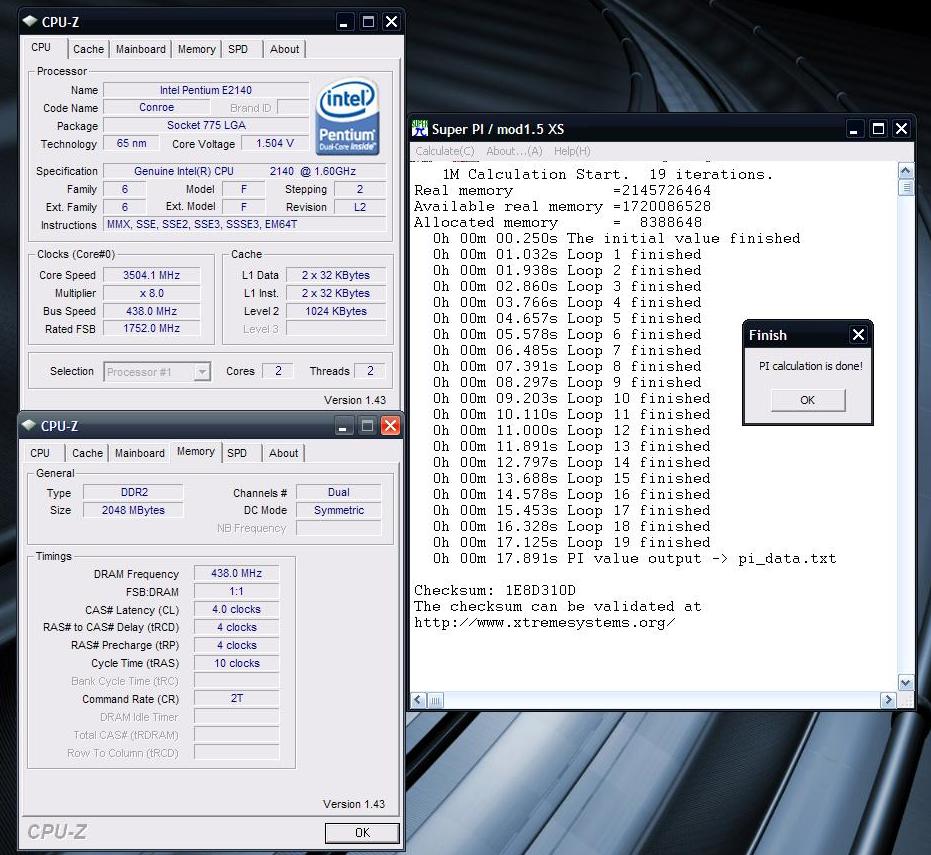Click the Level 2 cache value '1024 KBytes'
Viewport: 931px width, 855px height.
[x=336, y=311]
